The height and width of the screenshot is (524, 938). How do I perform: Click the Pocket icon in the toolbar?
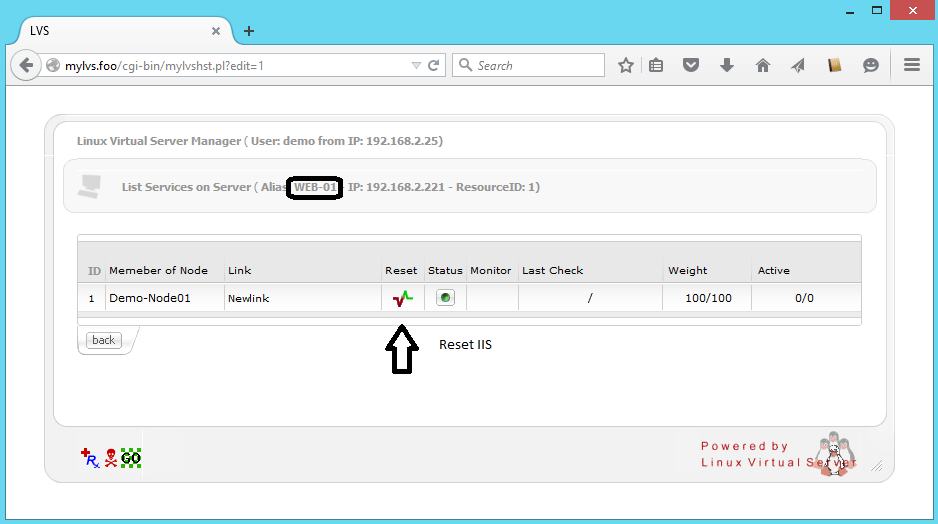(x=691, y=65)
